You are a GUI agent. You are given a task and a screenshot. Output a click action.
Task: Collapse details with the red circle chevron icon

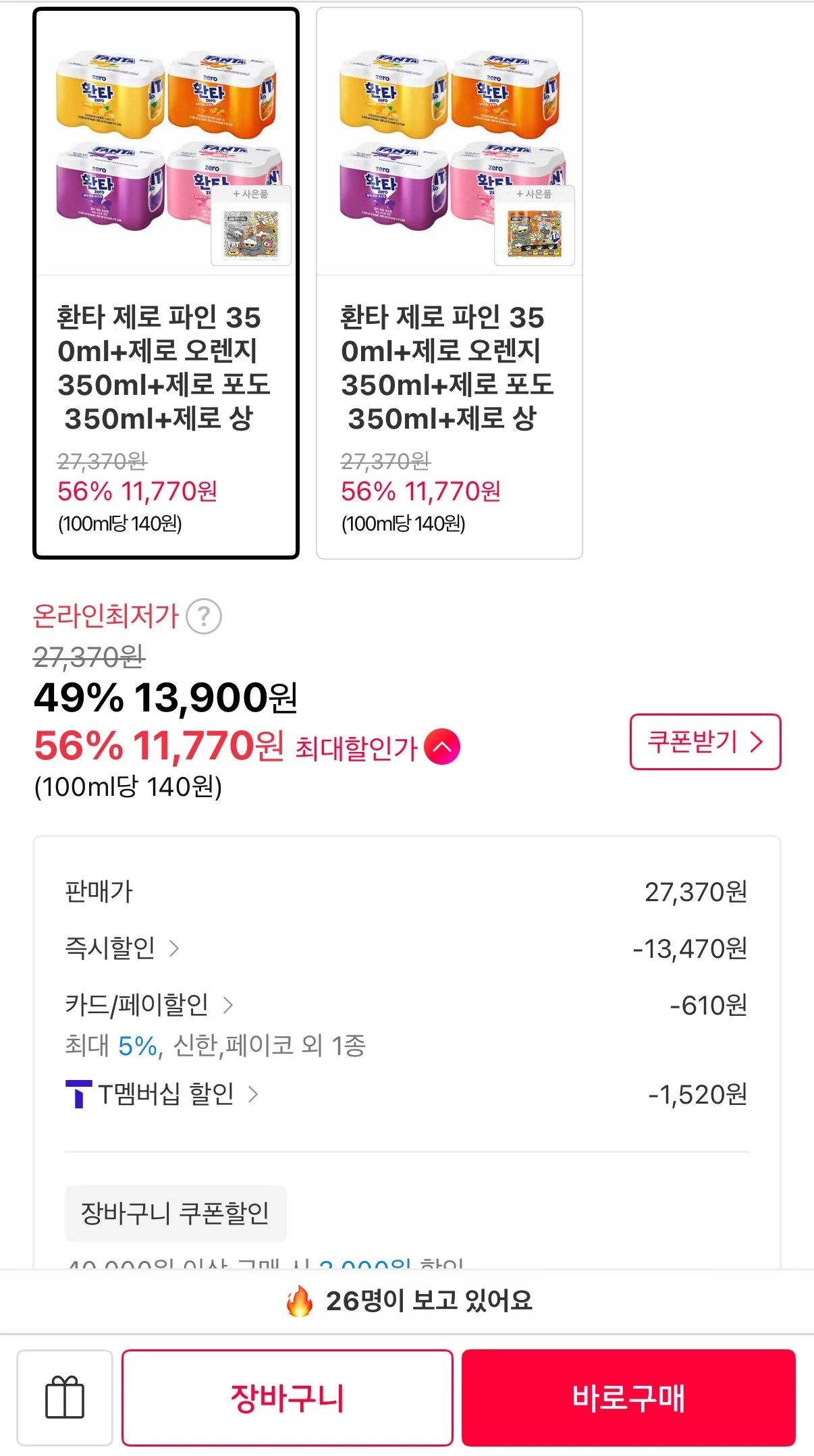[442, 747]
